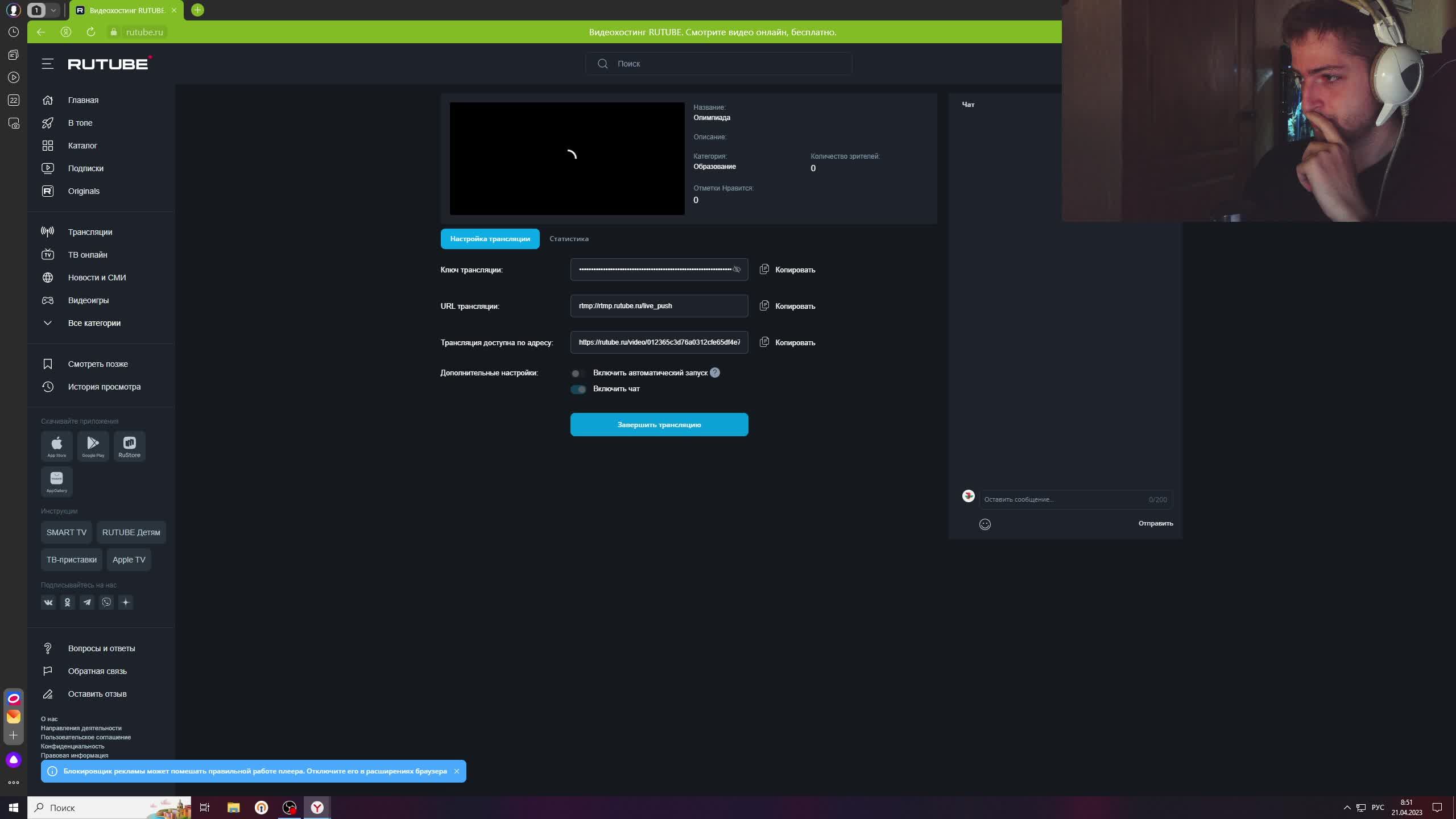Open the emoji picker in chat

point(985,524)
